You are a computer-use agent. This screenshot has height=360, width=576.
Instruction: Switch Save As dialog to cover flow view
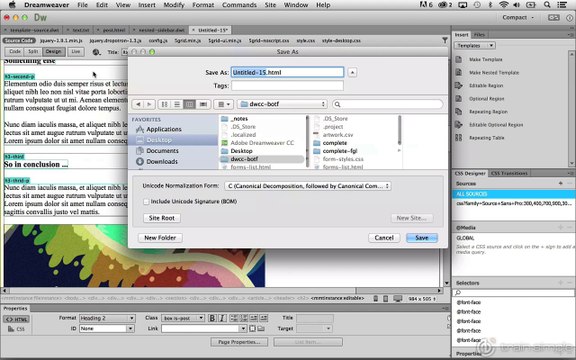[x=203, y=104]
